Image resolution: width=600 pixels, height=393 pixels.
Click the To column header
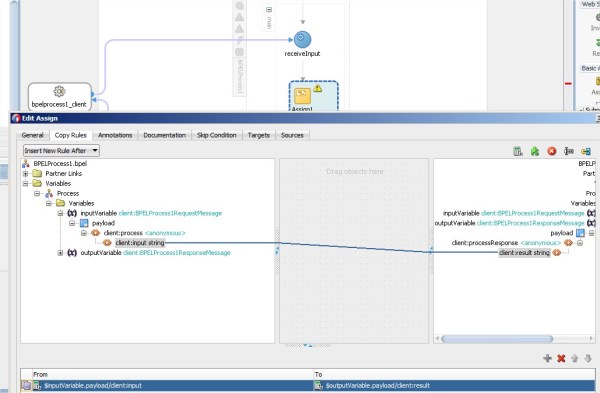455,374
